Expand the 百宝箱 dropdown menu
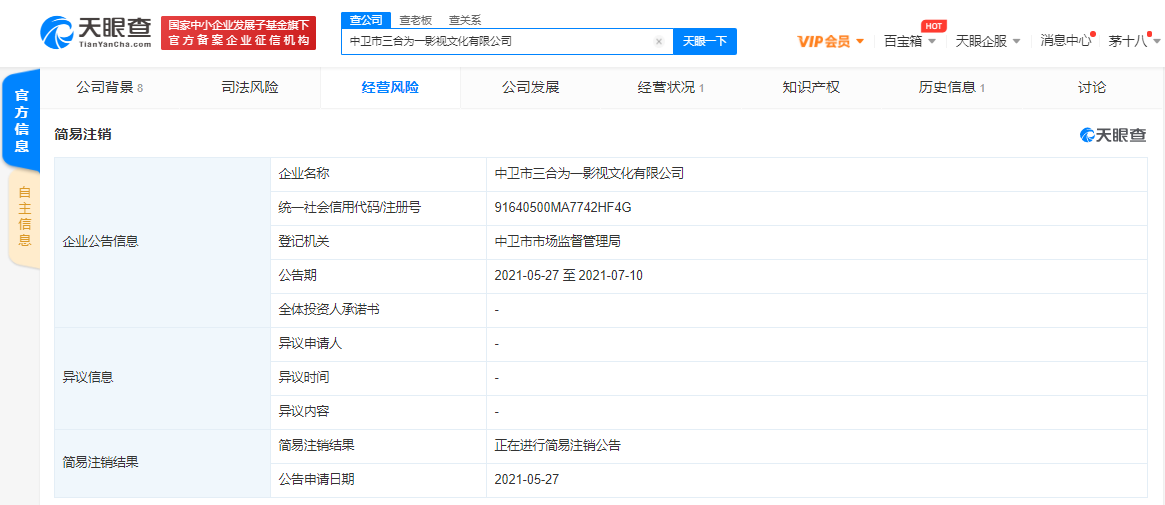This screenshot has height=505, width=1165. [x=909, y=42]
